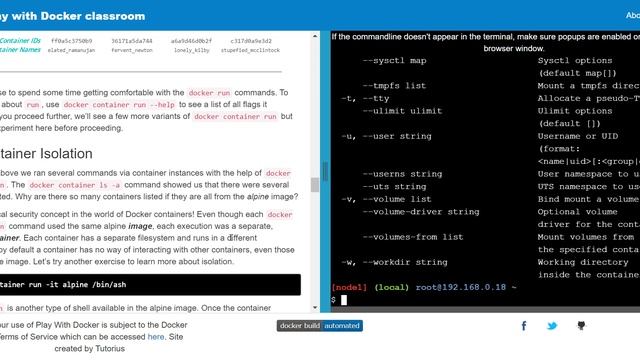The image size is (640, 360).
Task: Click the '--sysctl map' terminal line
Action: (394, 61)
